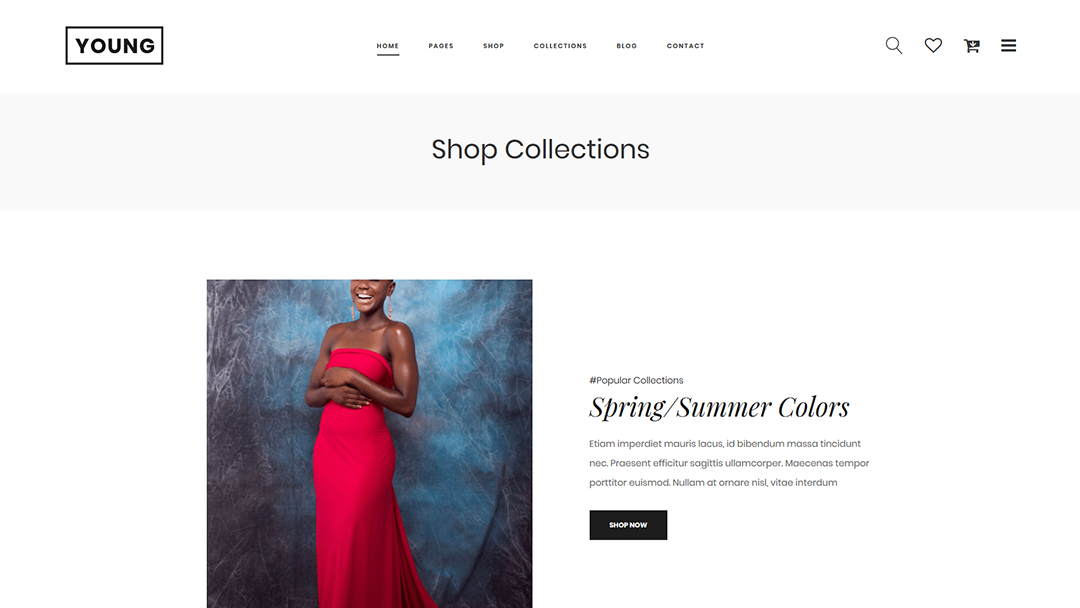Open the search magnifier icon
1080x608 pixels.
click(x=893, y=45)
